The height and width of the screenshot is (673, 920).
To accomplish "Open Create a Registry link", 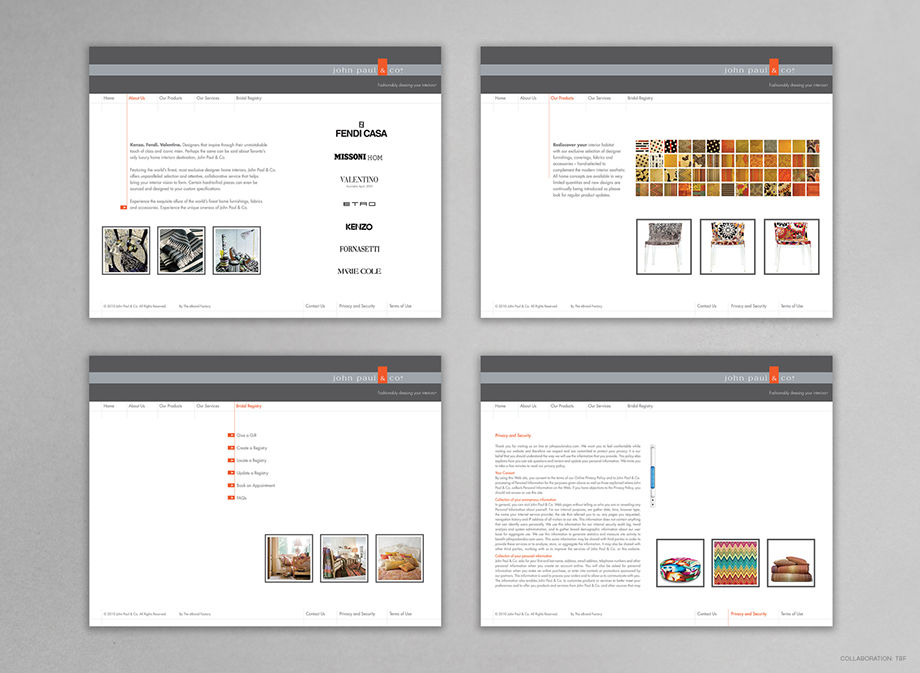I will click(252, 448).
